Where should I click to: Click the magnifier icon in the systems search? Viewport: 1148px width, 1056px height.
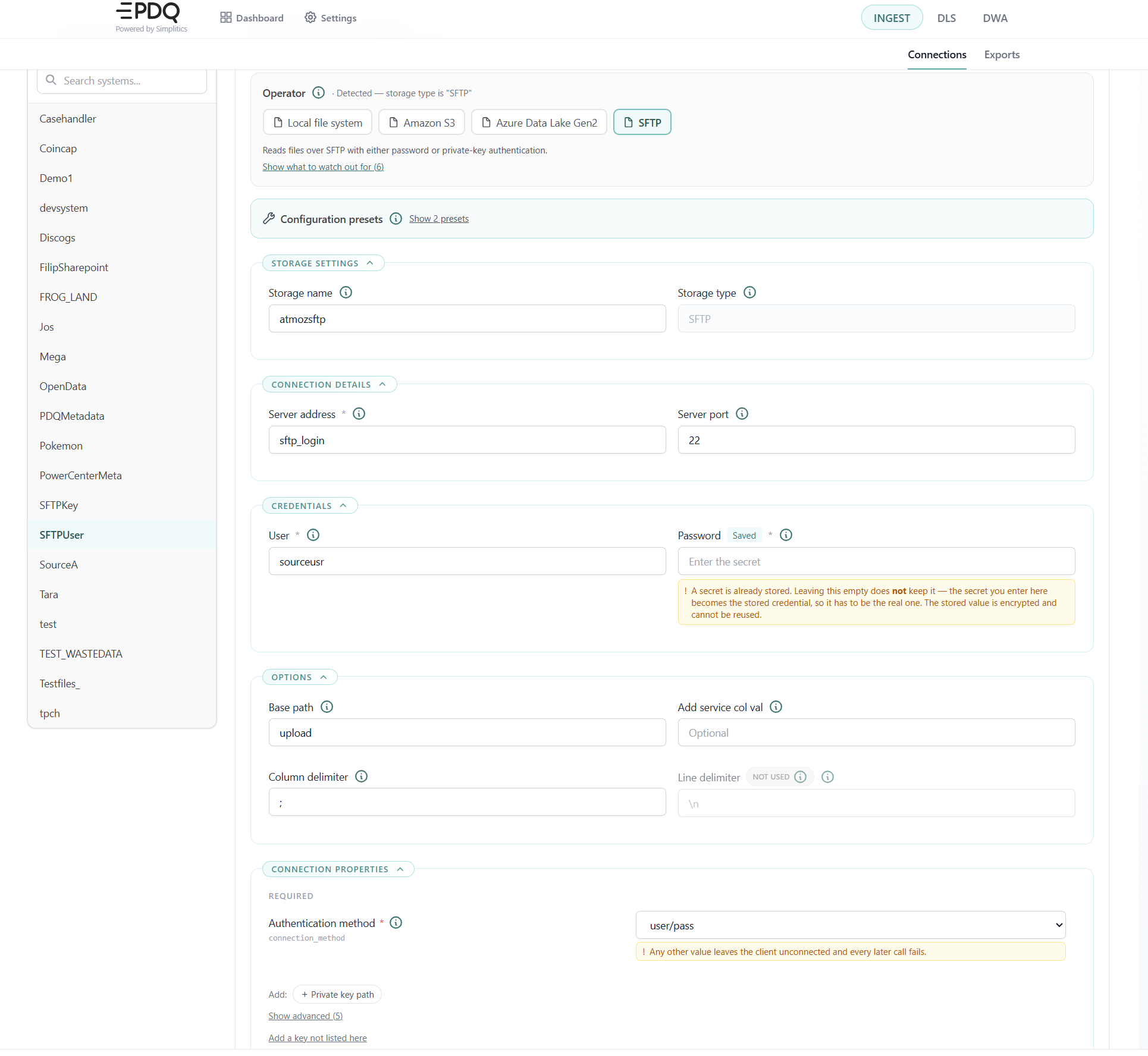coord(51,80)
